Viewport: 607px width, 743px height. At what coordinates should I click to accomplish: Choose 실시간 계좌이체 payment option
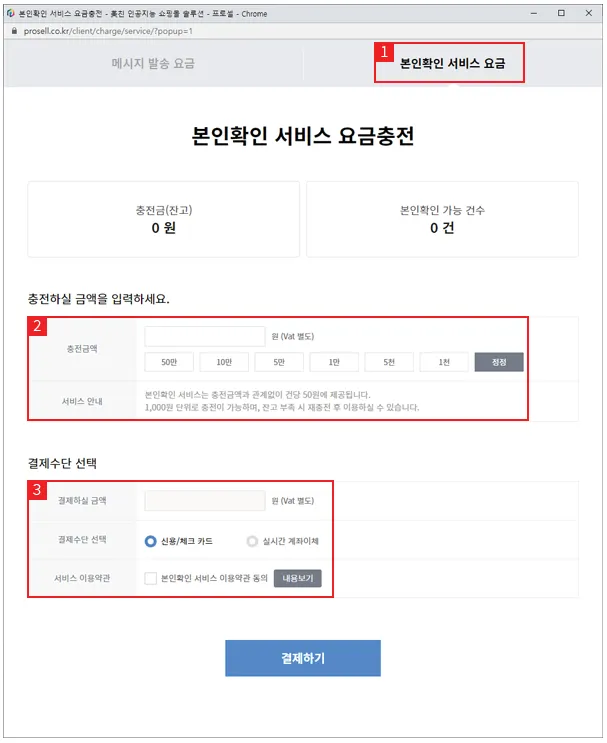point(253,541)
